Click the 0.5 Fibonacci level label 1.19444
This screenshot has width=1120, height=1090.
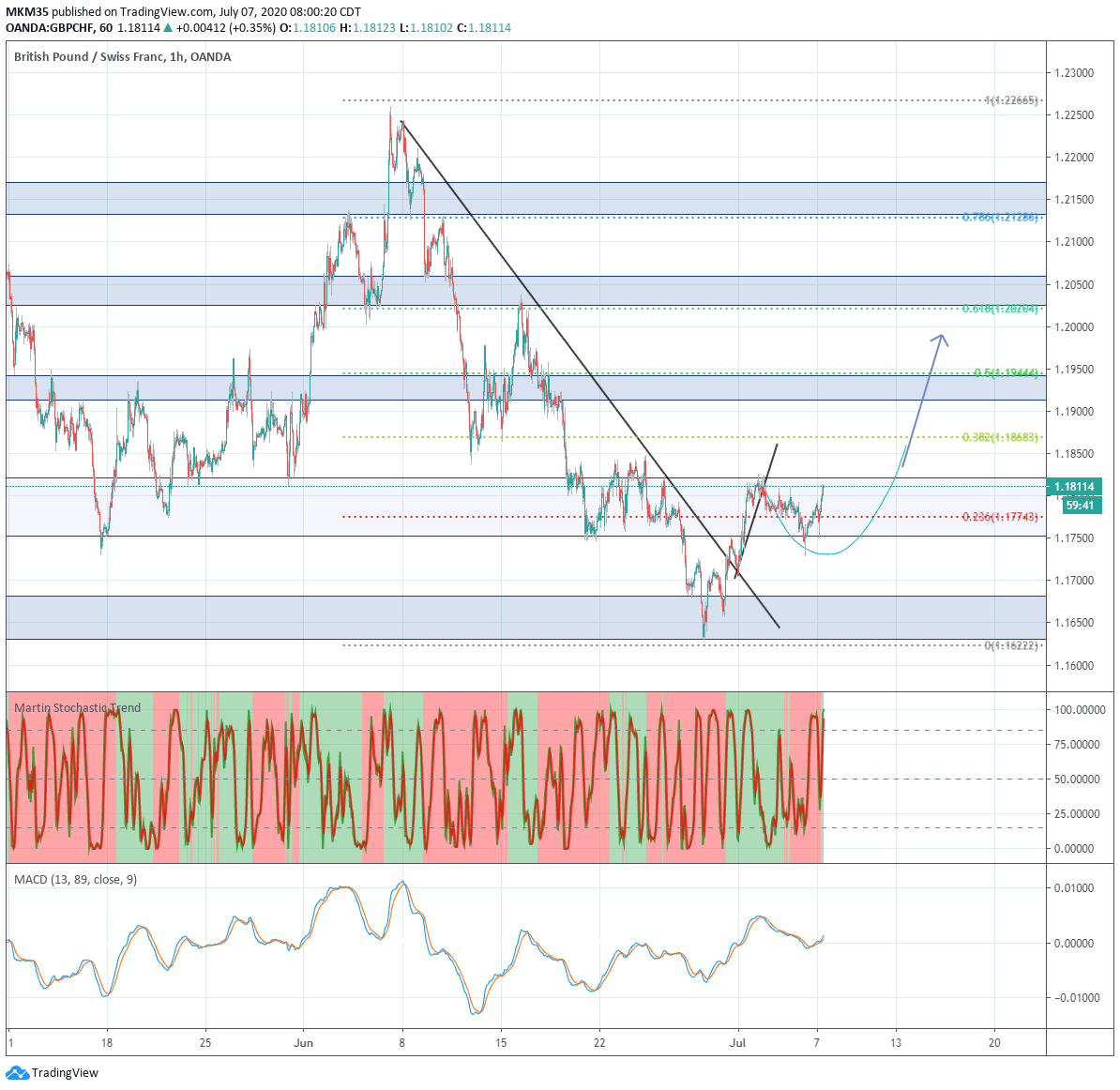[x=1006, y=372]
